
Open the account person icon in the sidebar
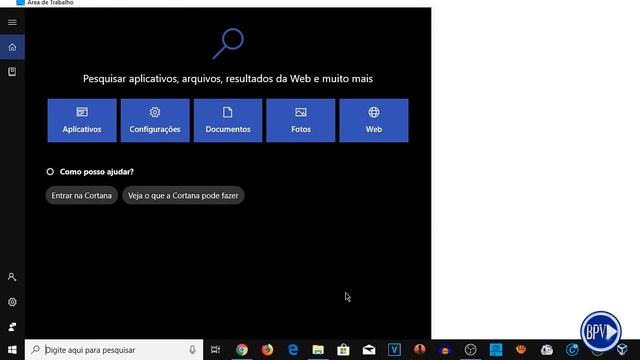[x=12, y=277]
